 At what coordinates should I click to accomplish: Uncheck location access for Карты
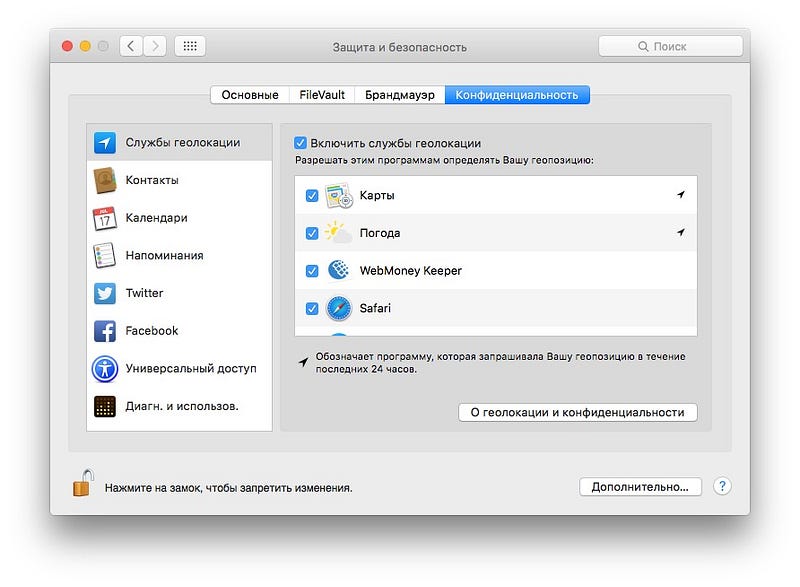pyautogui.click(x=312, y=195)
